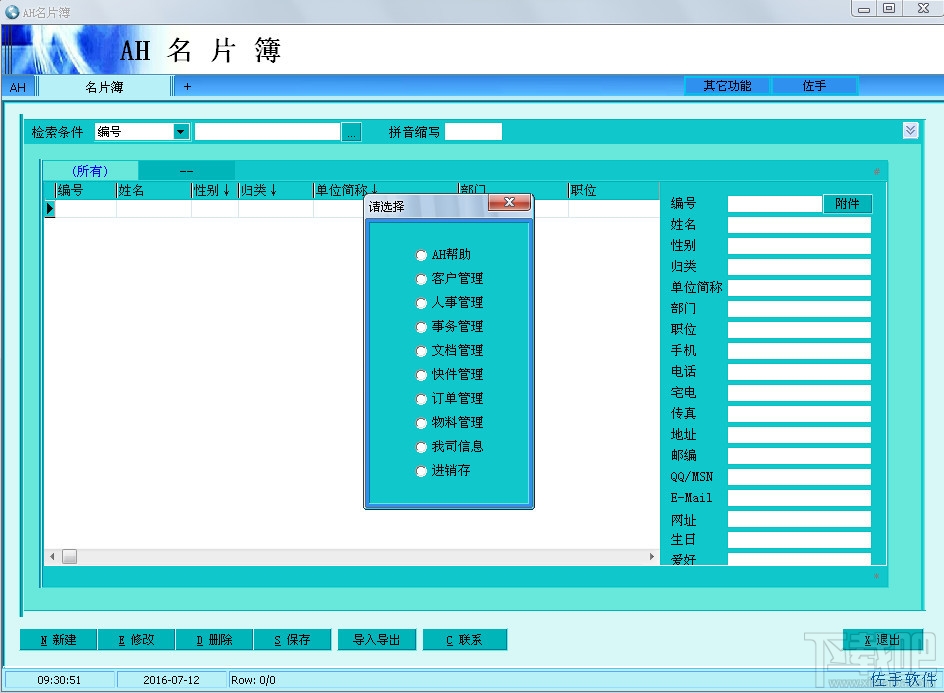
Task: Click the sort arrow on 单位简称 column
Action: [375, 189]
